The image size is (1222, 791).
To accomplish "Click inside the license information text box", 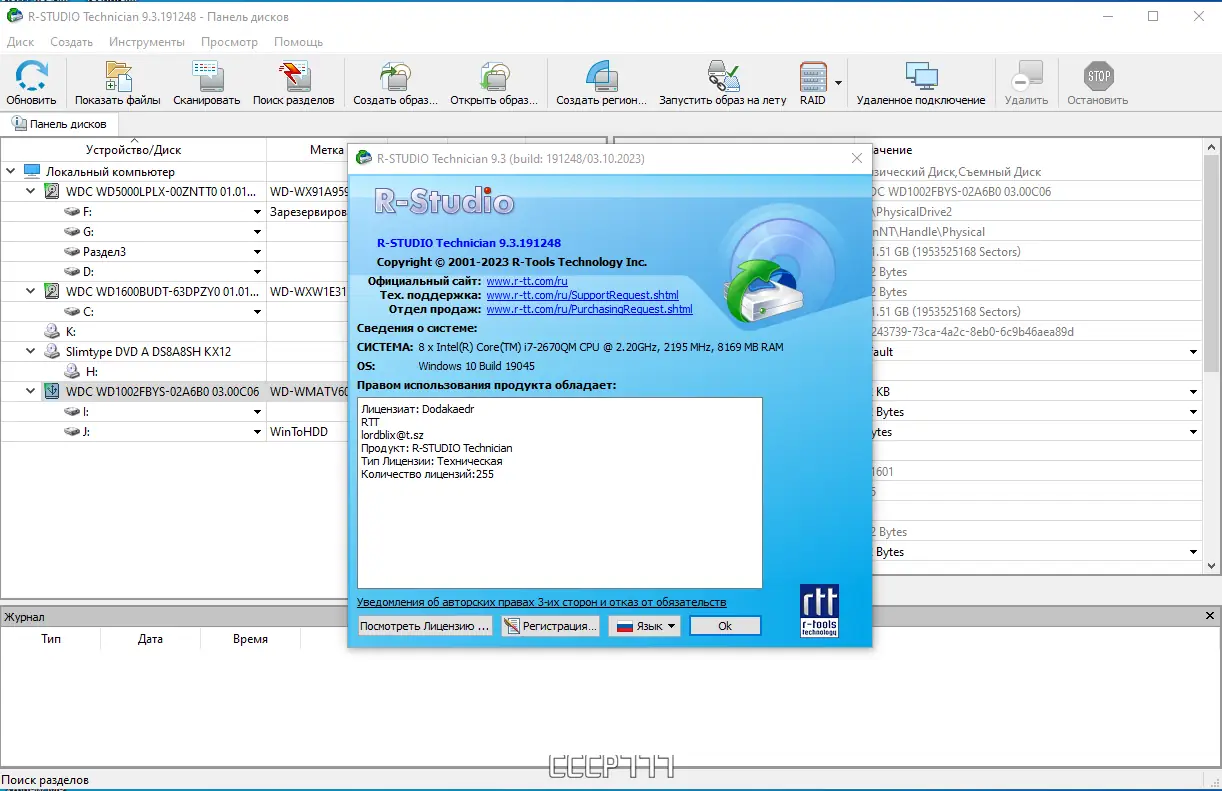I will 560,493.
